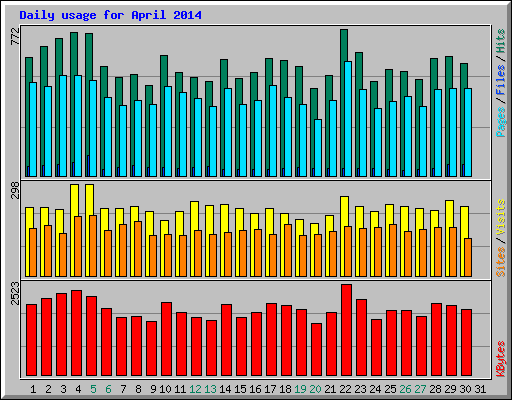Click green weekend day label 12
The image size is (512, 400).
195,389
